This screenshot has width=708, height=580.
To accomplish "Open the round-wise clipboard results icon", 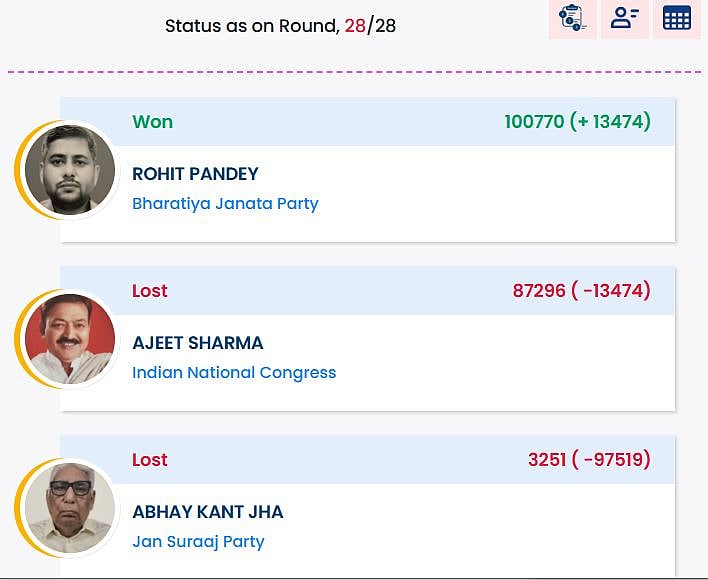I will (x=573, y=18).
